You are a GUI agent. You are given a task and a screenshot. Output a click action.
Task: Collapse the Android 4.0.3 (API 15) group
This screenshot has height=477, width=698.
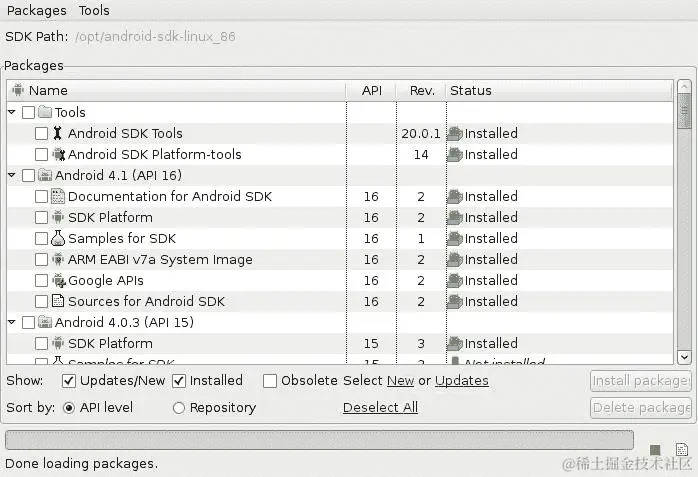[12, 323]
